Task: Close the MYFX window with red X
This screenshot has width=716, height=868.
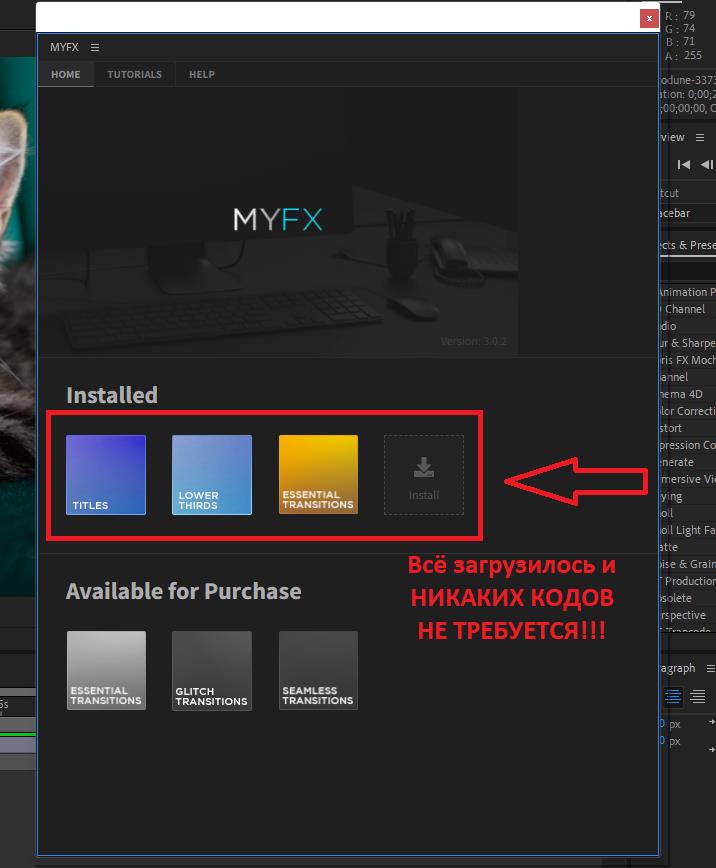Action: (x=649, y=18)
